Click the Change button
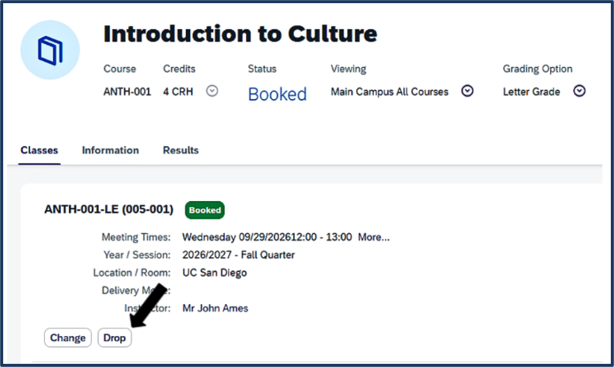 pos(68,338)
